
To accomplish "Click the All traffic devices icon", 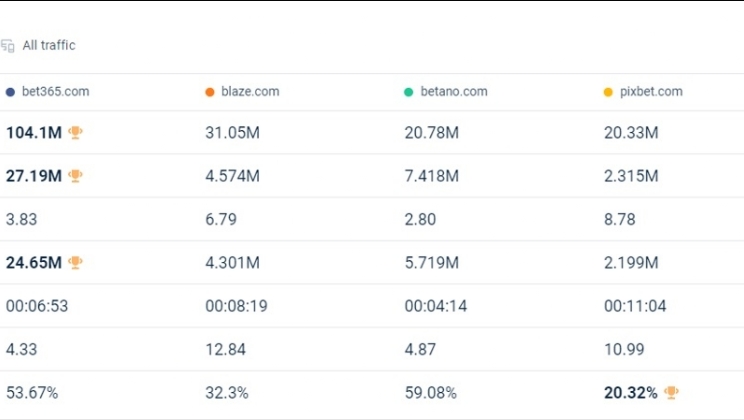I will click(x=8, y=45).
